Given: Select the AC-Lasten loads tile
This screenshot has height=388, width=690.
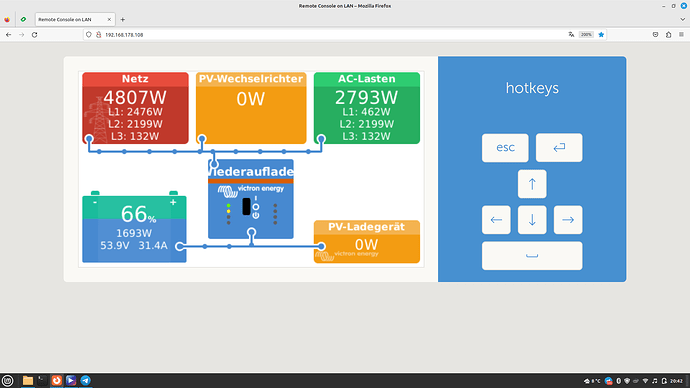Looking at the screenshot, I should click(367, 108).
